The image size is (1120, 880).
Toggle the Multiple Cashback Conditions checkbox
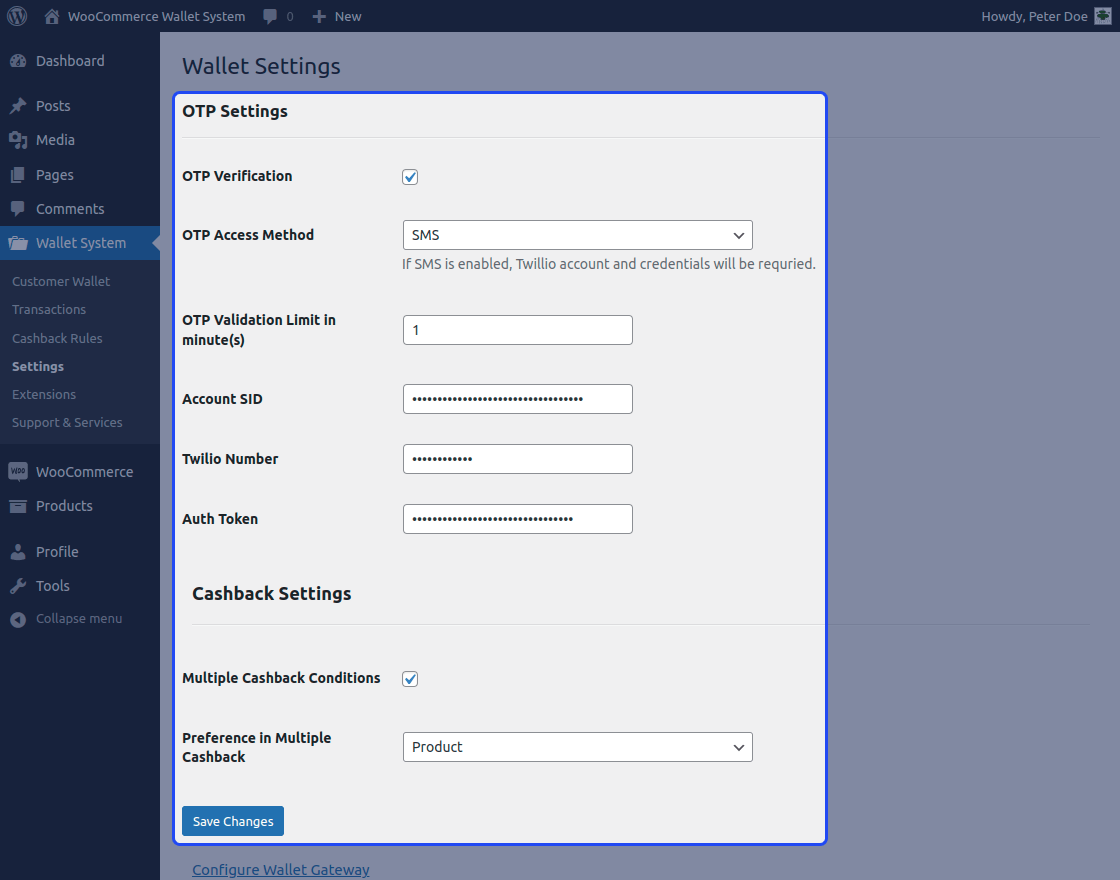pyautogui.click(x=410, y=679)
